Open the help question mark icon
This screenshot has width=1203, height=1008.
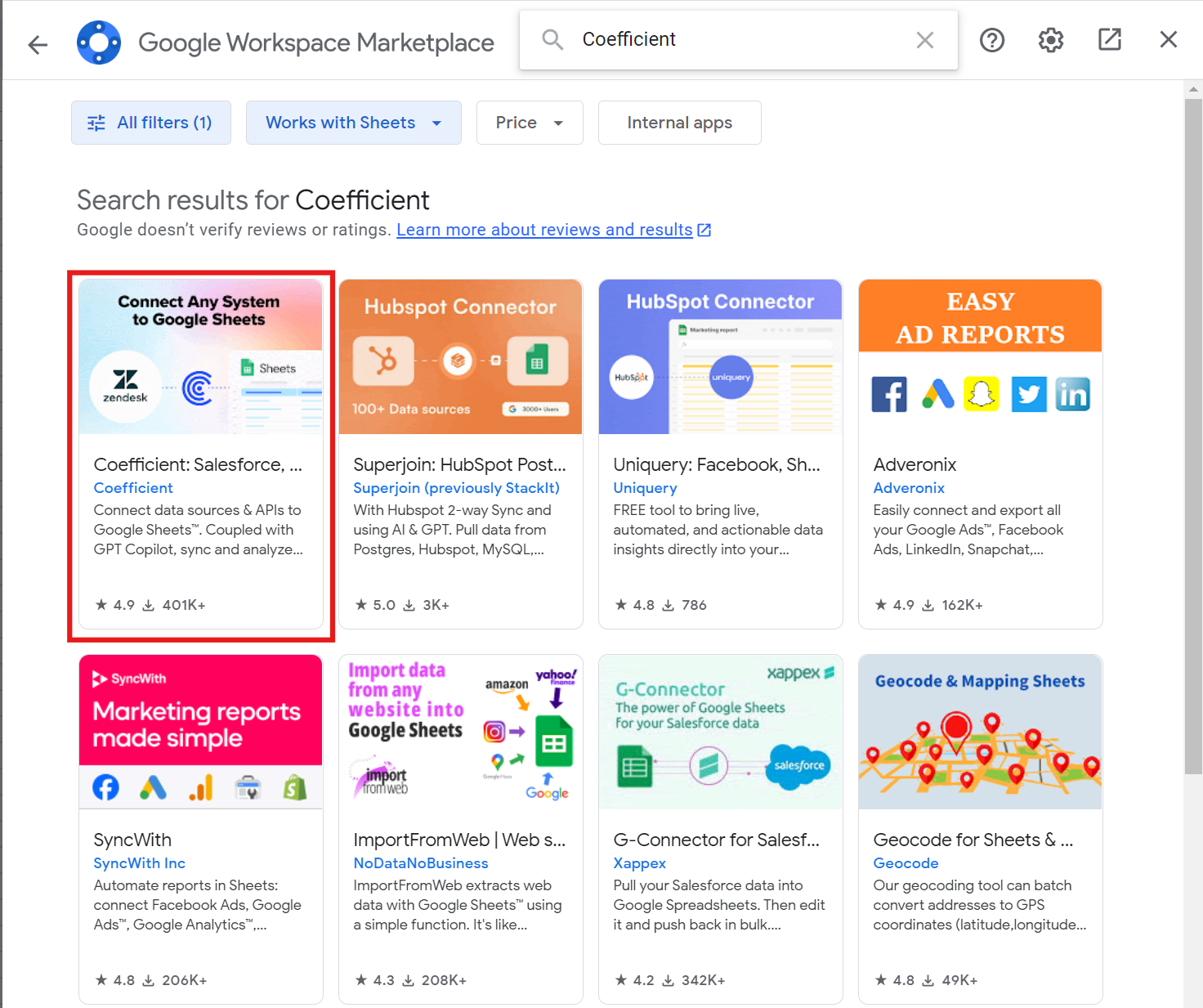pos(992,40)
